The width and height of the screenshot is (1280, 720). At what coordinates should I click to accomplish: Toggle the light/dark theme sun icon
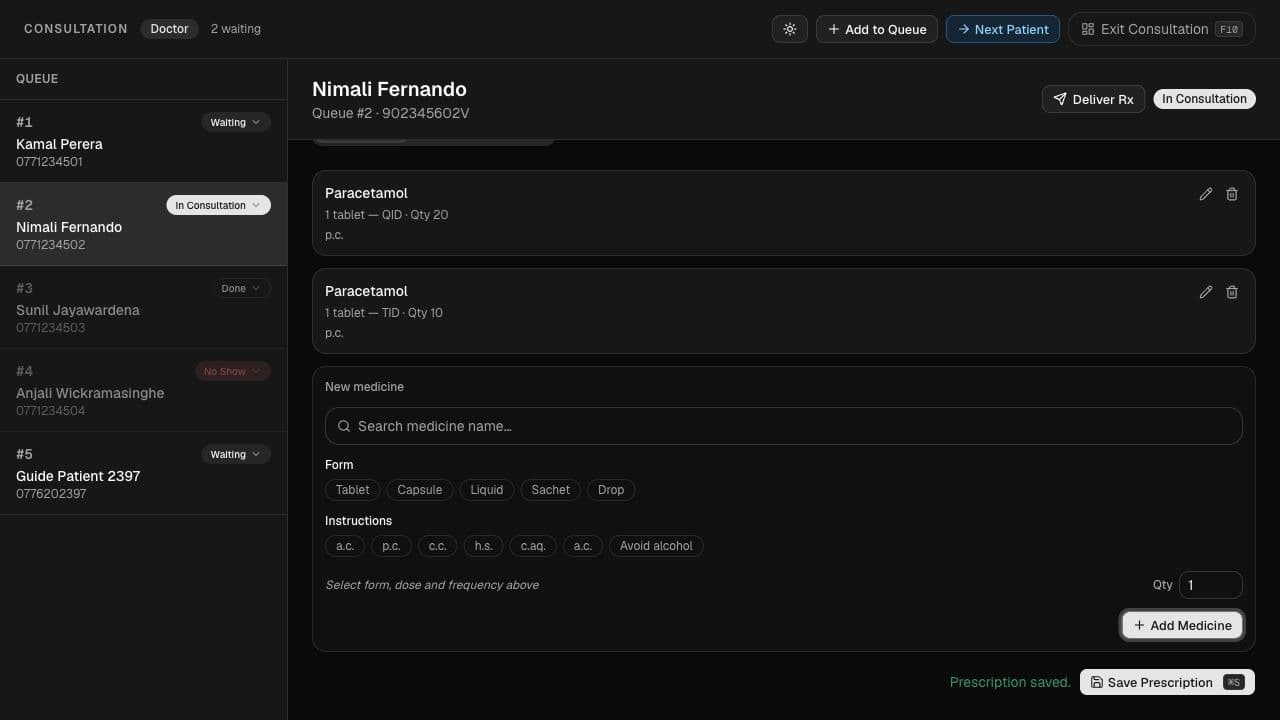pyautogui.click(x=789, y=29)
